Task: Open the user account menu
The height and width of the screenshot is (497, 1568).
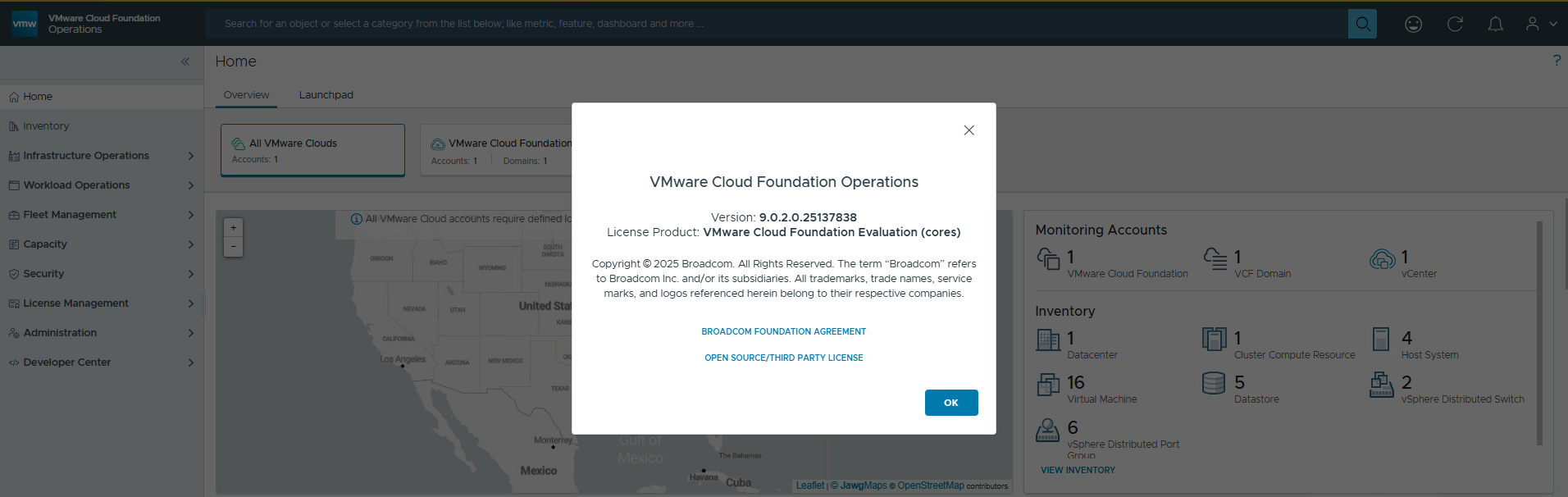Action: pyautogui.click(x=1540, y=24)
